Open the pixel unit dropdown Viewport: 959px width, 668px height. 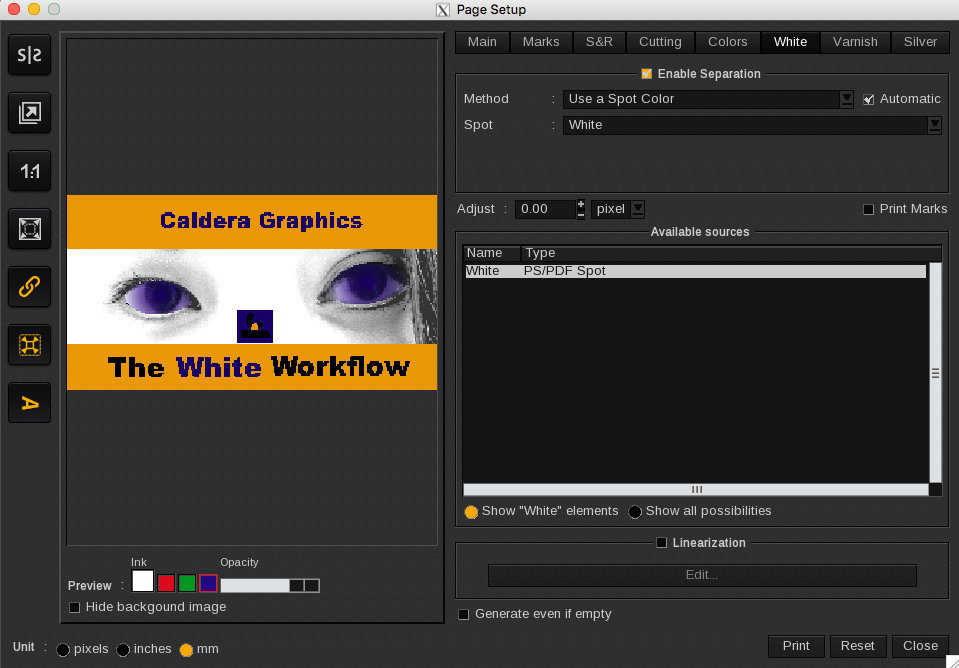(637, 209)
